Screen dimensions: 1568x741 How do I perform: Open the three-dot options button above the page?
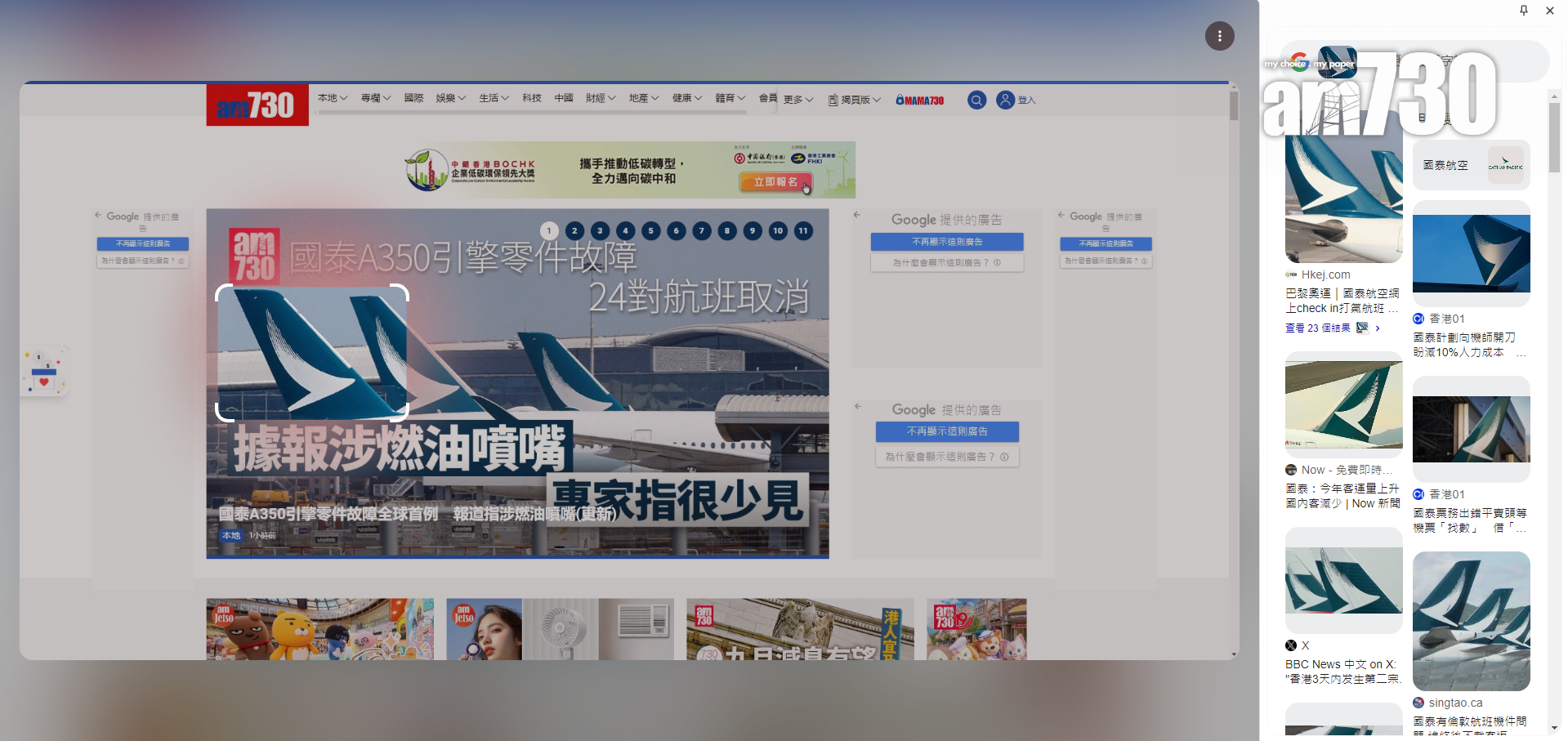pos(1220,36)
